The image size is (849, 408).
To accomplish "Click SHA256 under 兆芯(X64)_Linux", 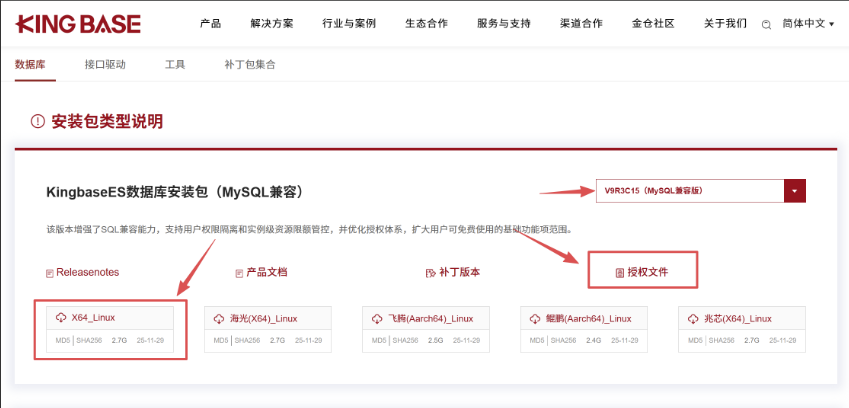I will [722, 341].
